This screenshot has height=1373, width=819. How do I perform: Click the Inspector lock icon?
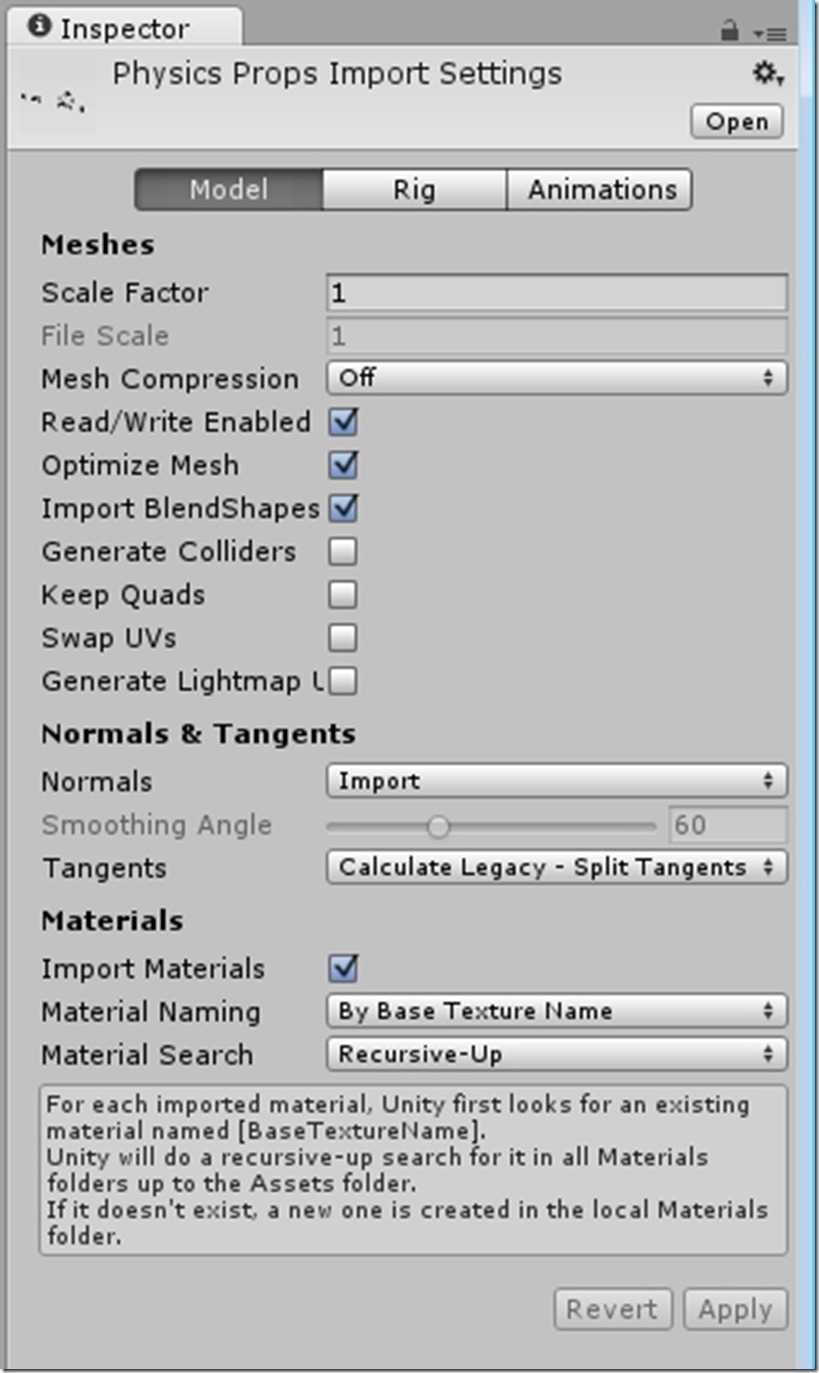tap(730, 32)
